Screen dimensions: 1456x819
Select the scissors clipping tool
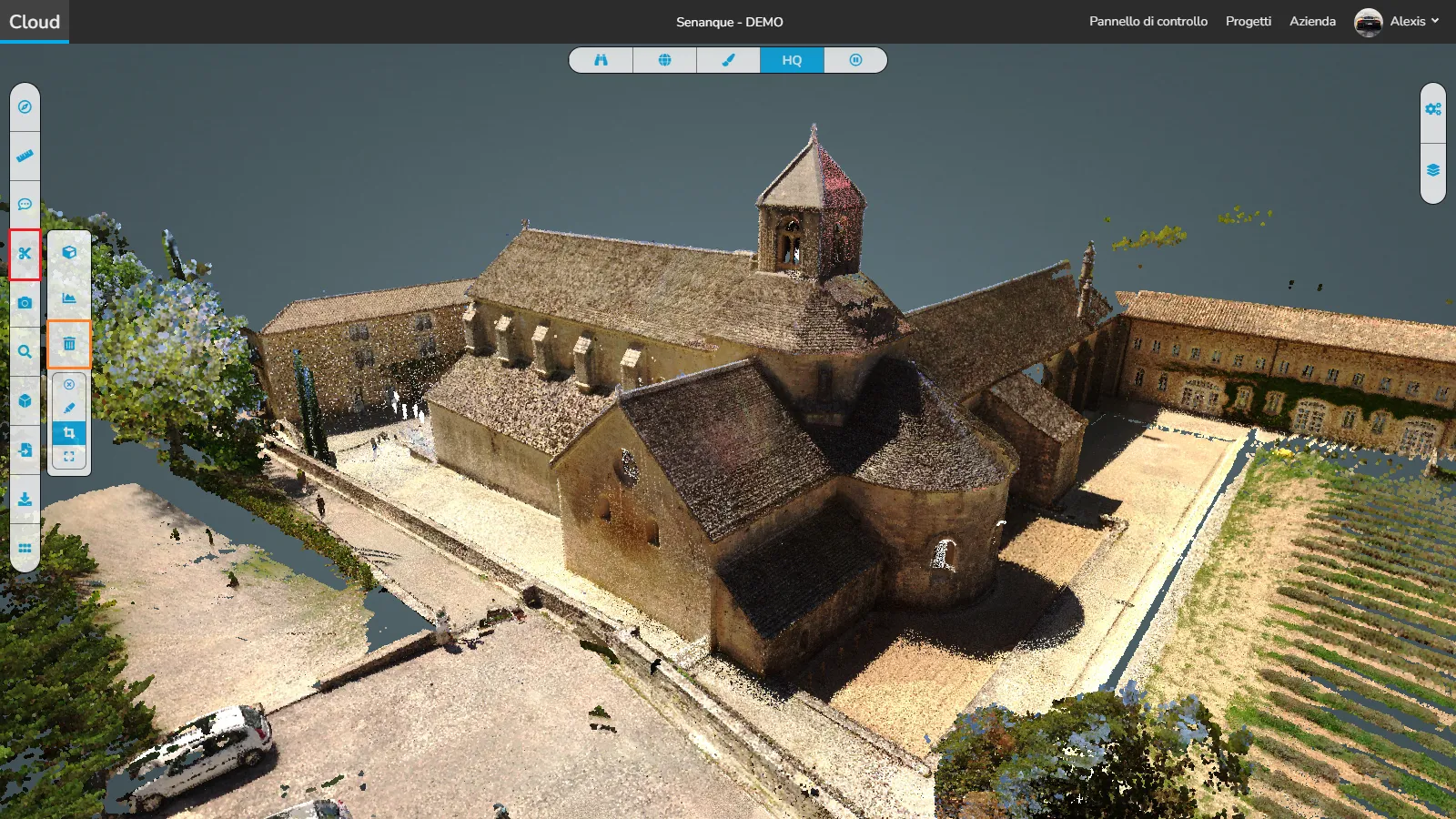(x=25, y=254)
